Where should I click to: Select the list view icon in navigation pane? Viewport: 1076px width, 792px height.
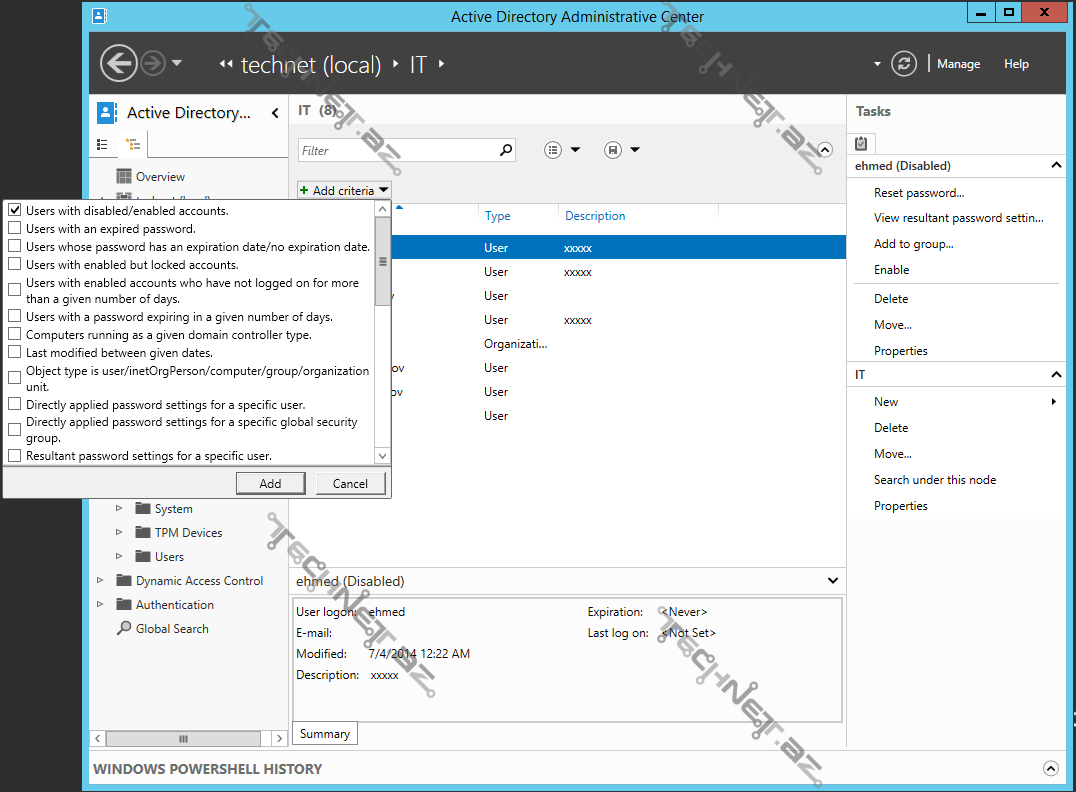coord(103,144)
